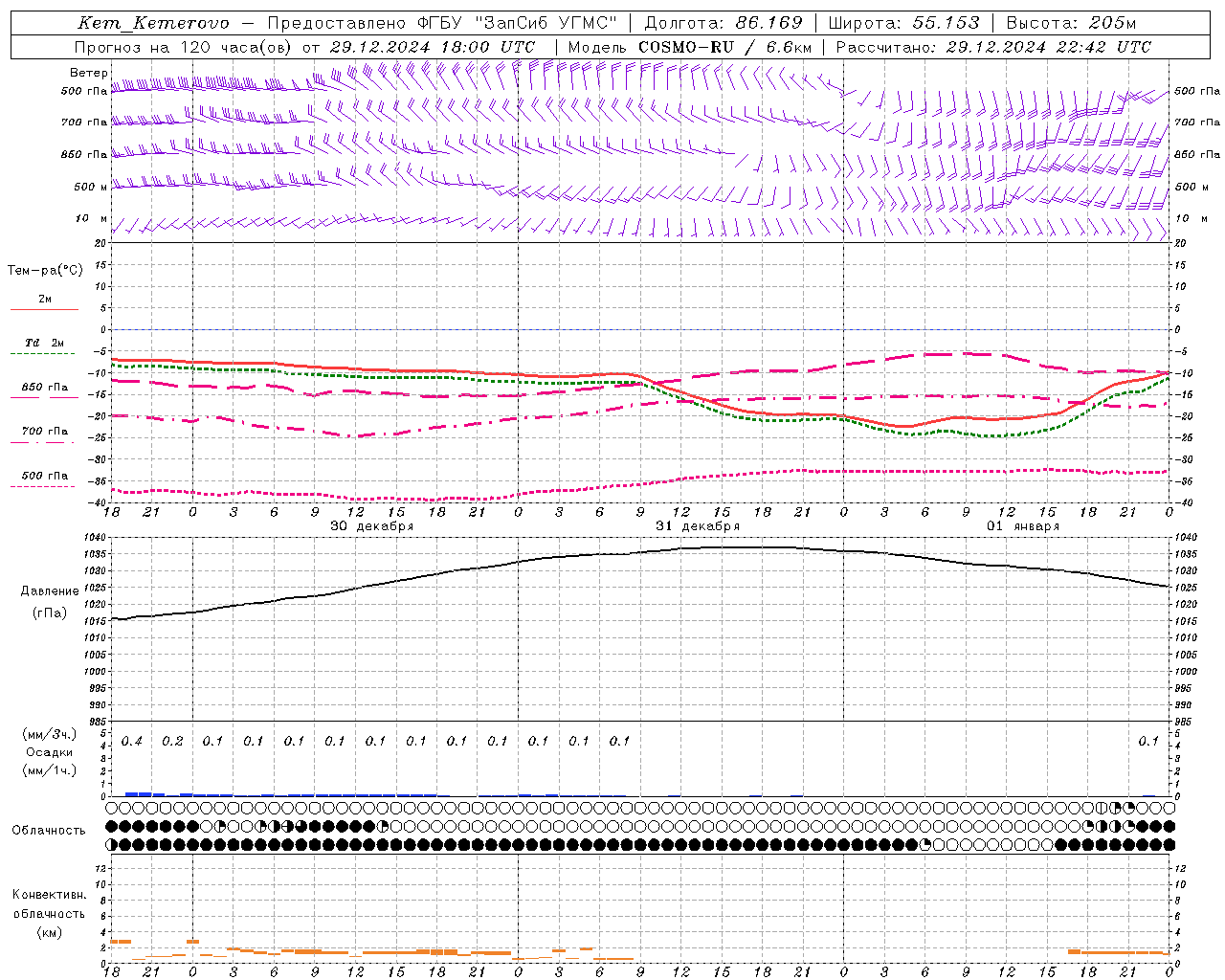
Task: Click the Осадки precipitation label
Action: coord(50,752)
